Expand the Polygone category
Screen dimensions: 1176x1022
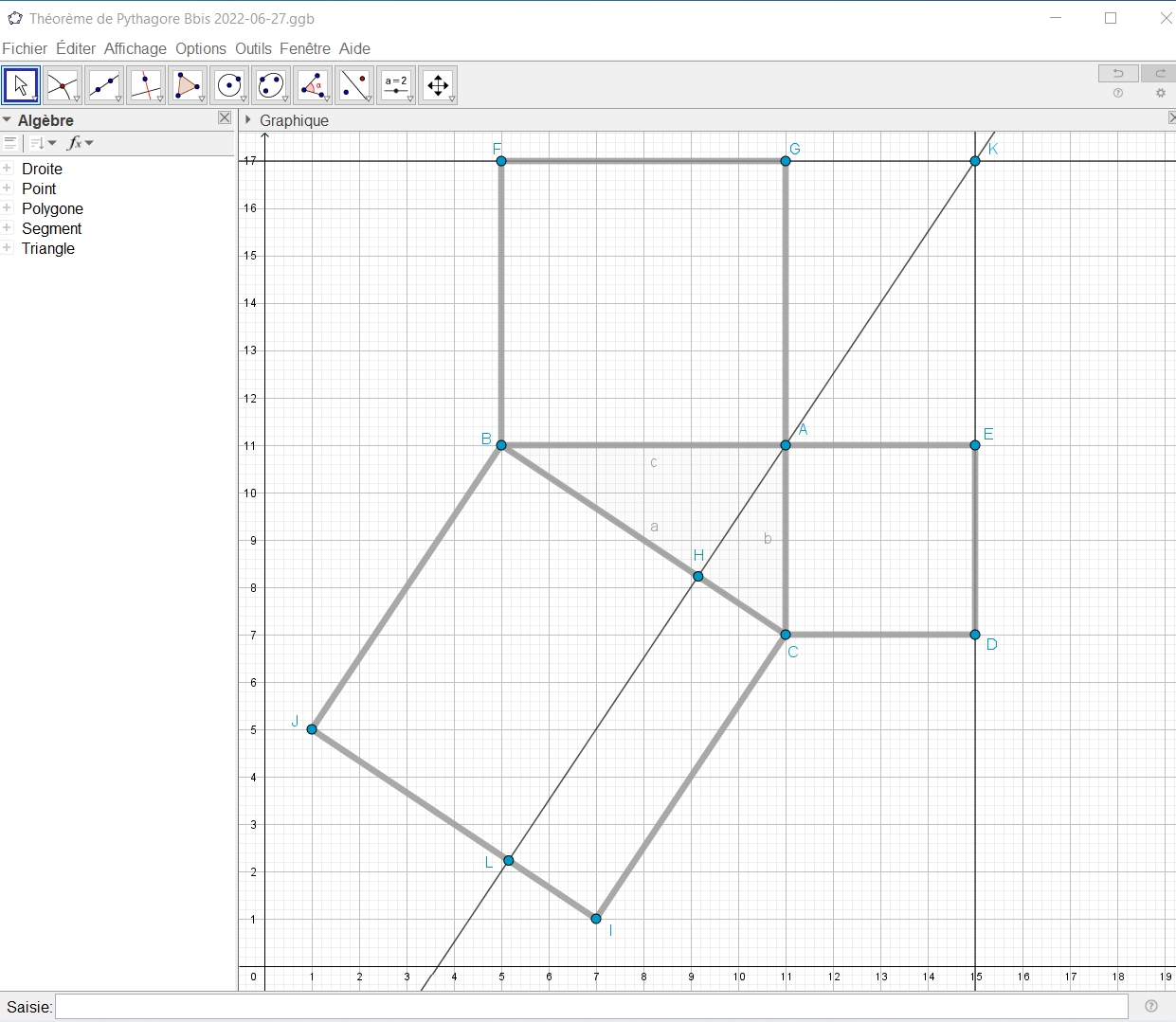point(8,207)
